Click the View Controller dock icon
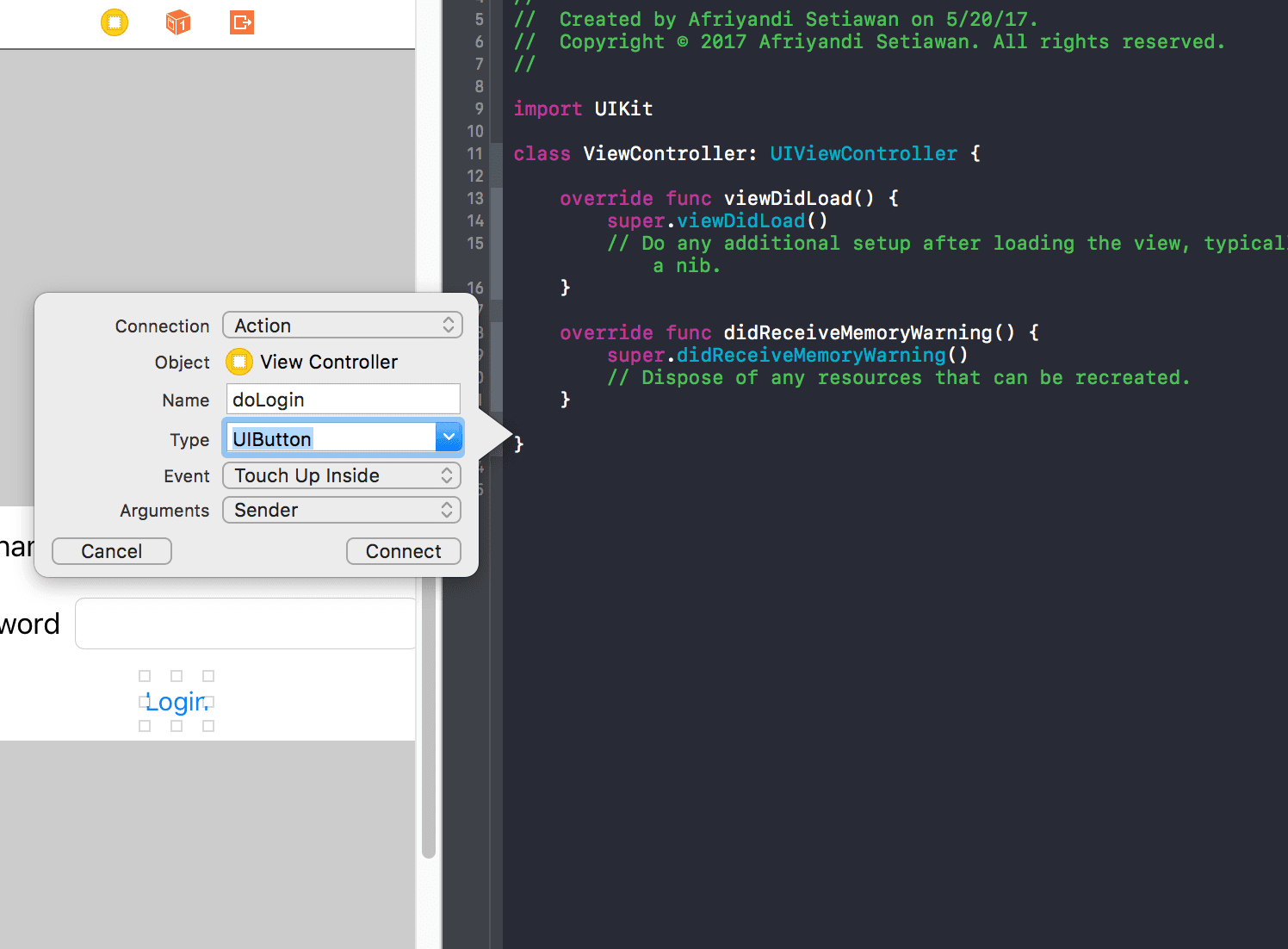This screenshot has width=1288, height=949. pyautogui.click(x=115, y=22)
